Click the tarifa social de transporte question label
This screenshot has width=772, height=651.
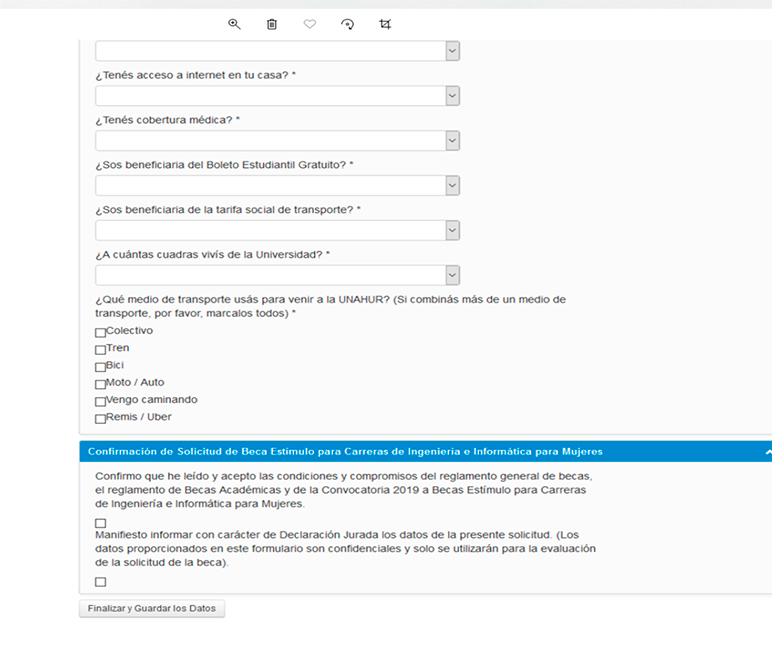tap(228, 210)
